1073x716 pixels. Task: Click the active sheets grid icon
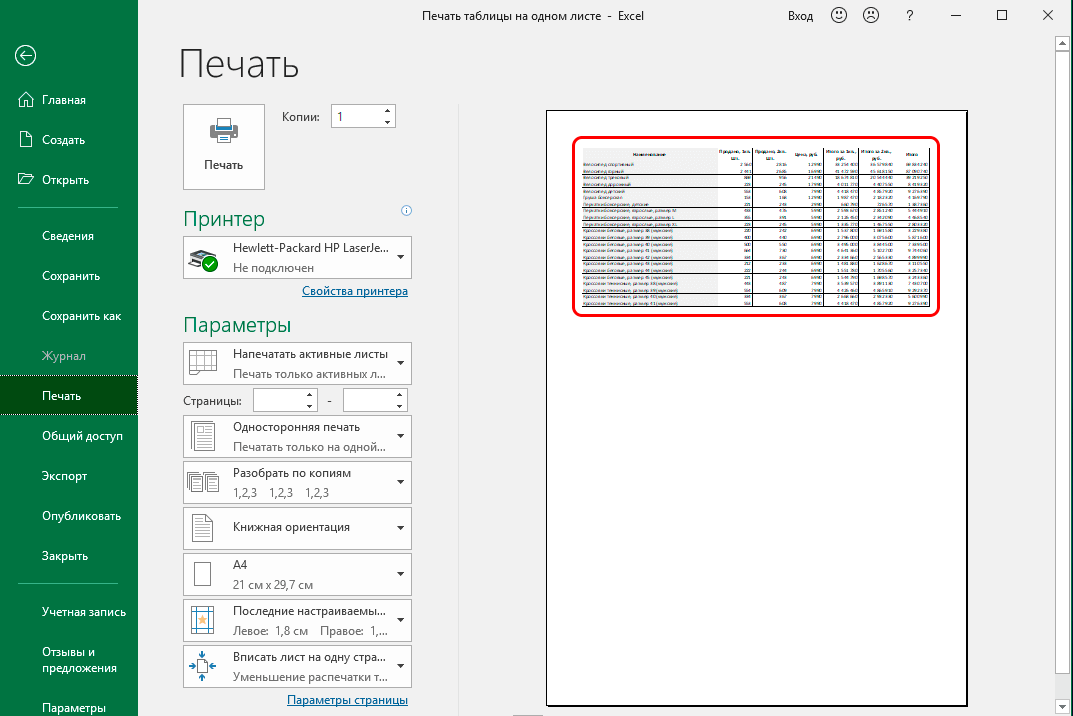[203, 363]
